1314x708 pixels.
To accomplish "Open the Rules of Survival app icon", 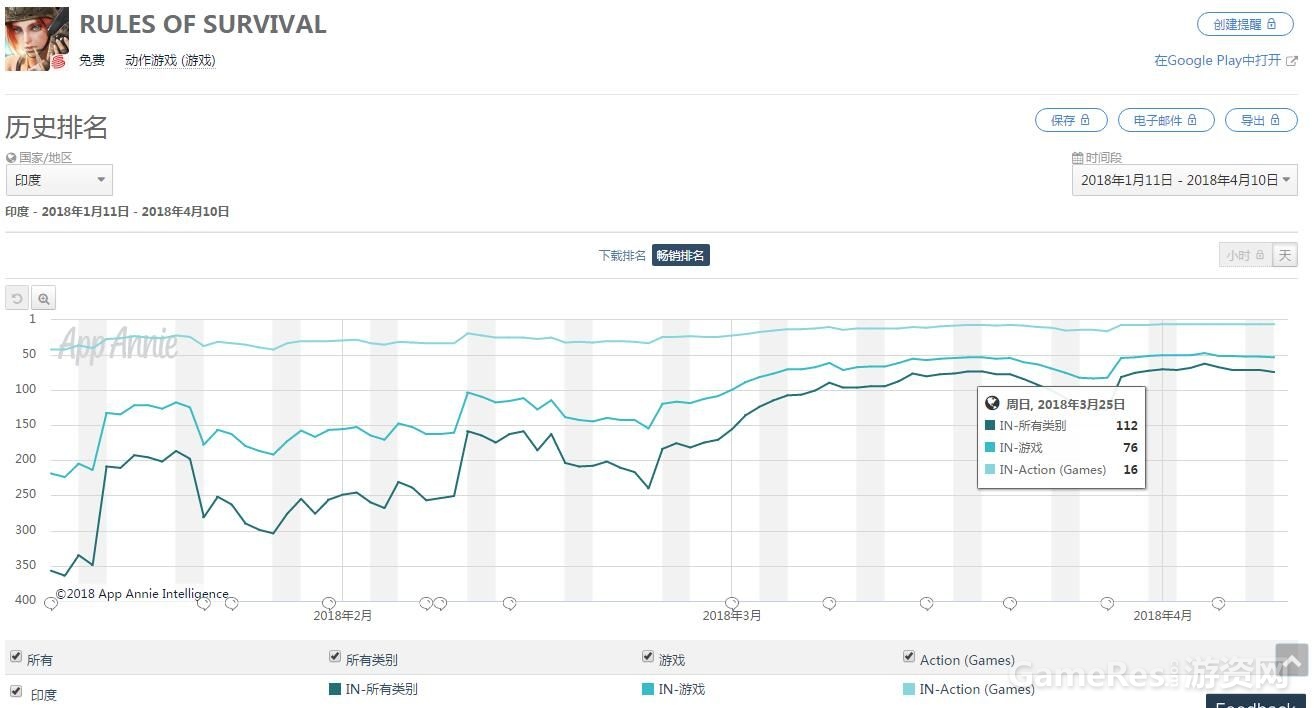I will click(37, 39).
